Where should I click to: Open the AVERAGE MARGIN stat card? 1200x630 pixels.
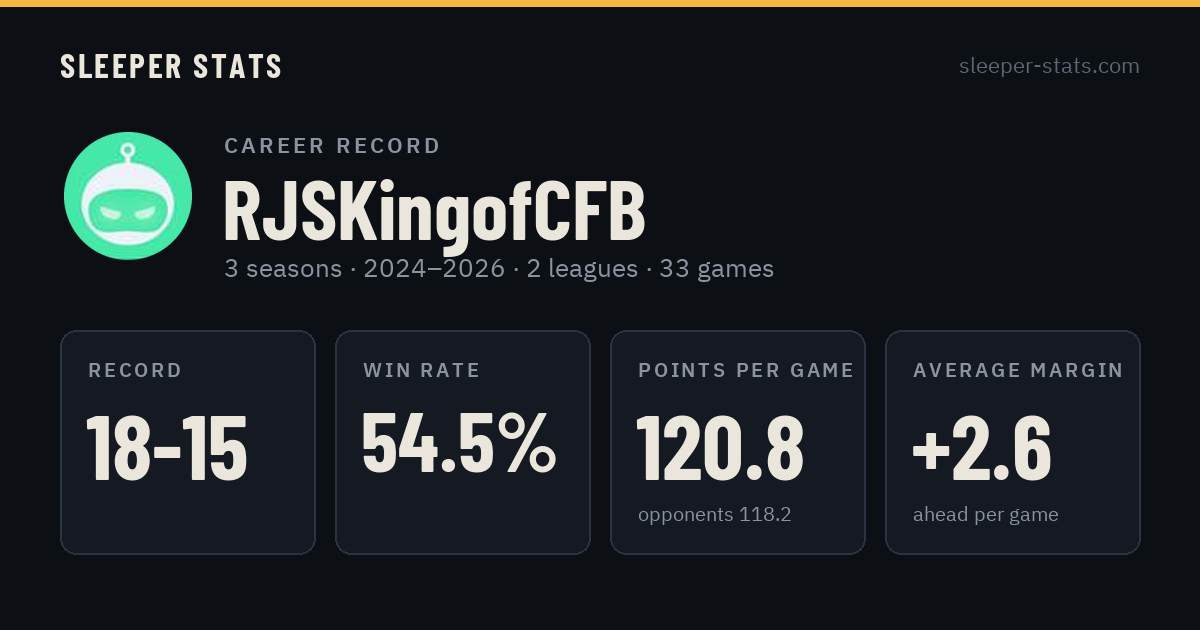pos(1013,442)
